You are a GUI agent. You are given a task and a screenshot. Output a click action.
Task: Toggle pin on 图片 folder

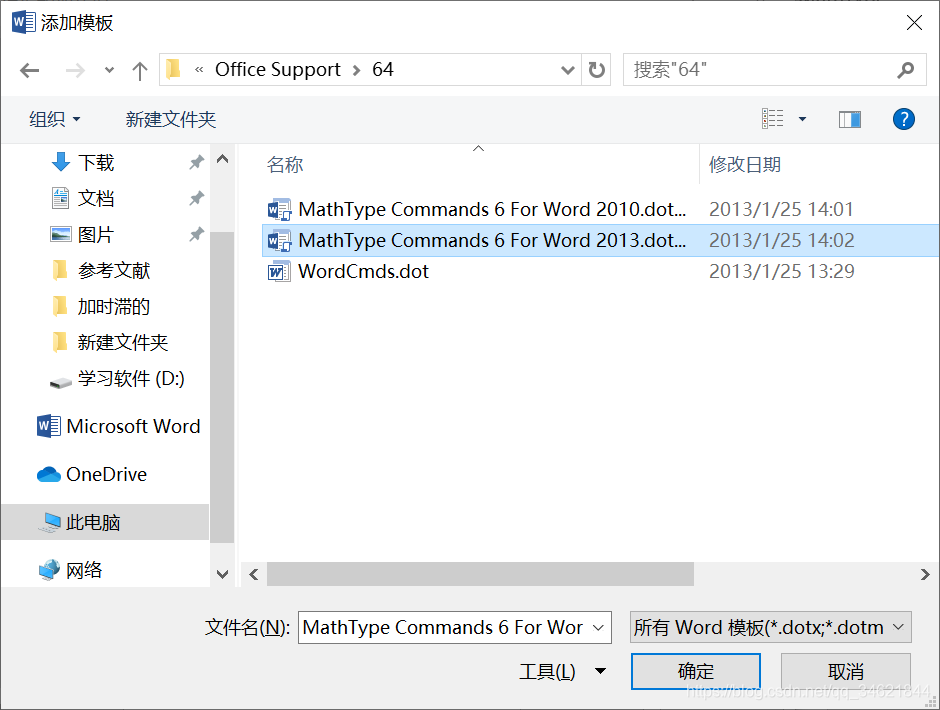coord(197,234)
